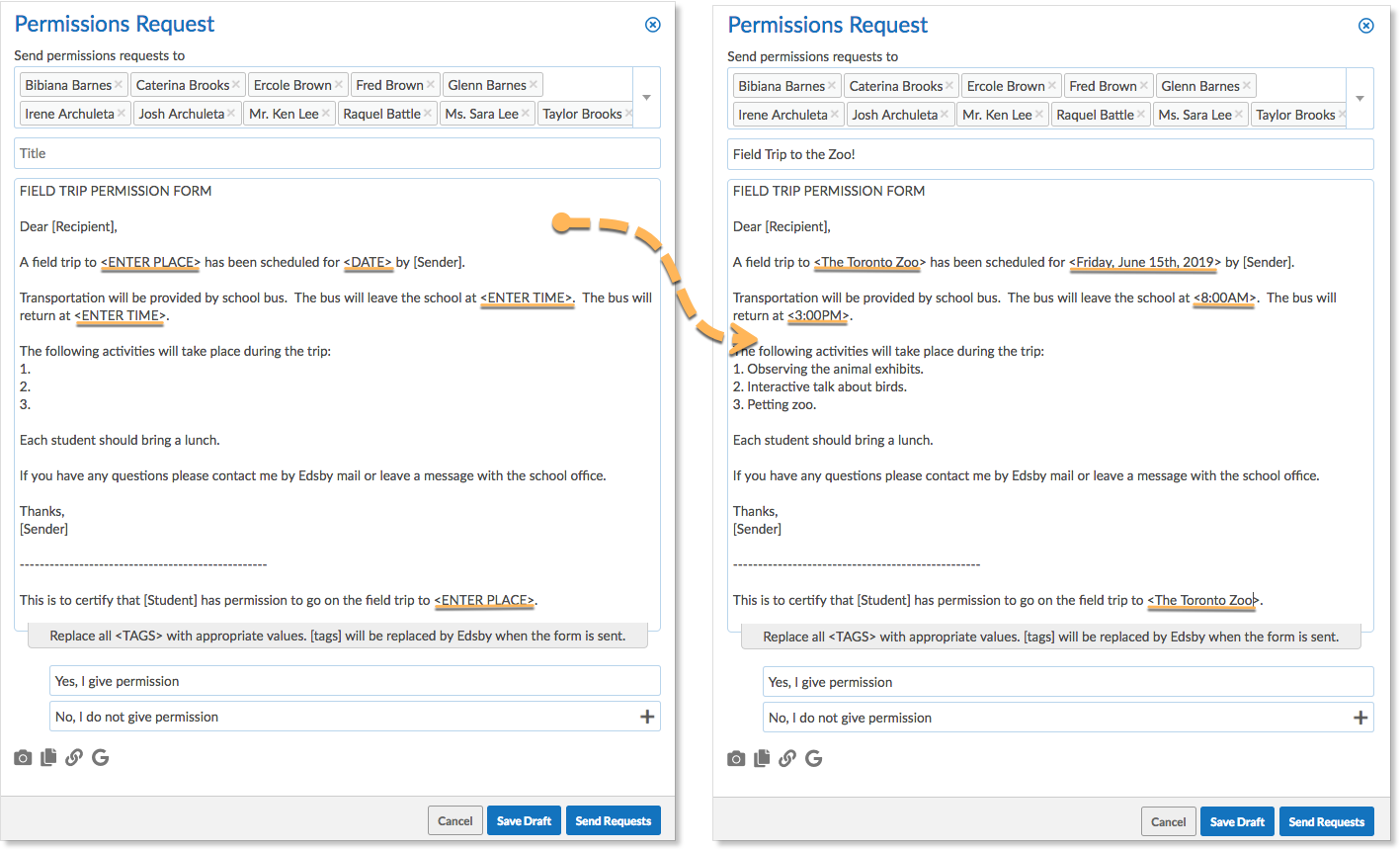Click Send Requests in the right dialog
This screenshot has width=1400, height=851.
(x=1327, y=822)
